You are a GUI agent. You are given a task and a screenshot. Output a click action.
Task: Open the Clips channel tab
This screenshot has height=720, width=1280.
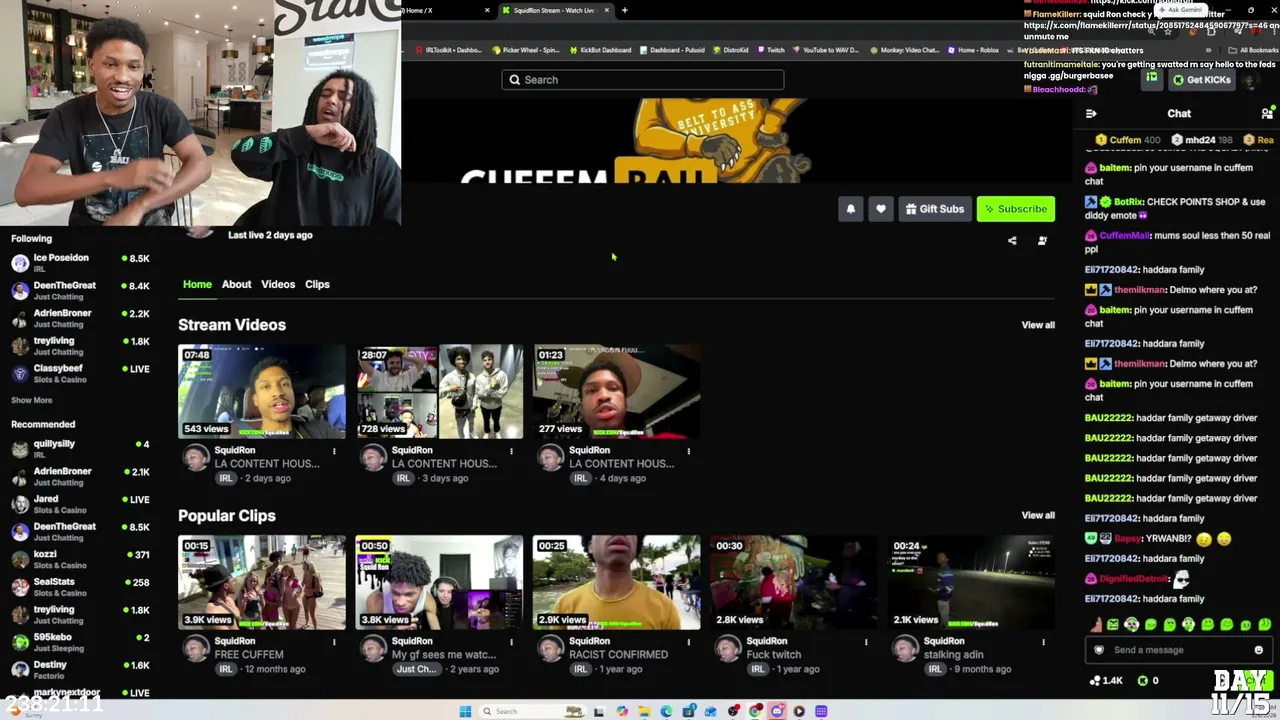[x=317, y=284]
